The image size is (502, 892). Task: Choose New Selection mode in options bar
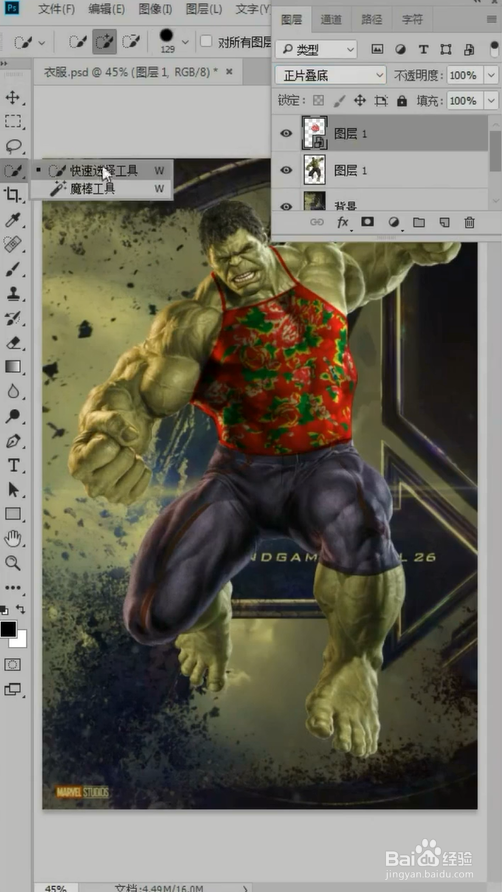pyautogui.click(x=78, y=42)
